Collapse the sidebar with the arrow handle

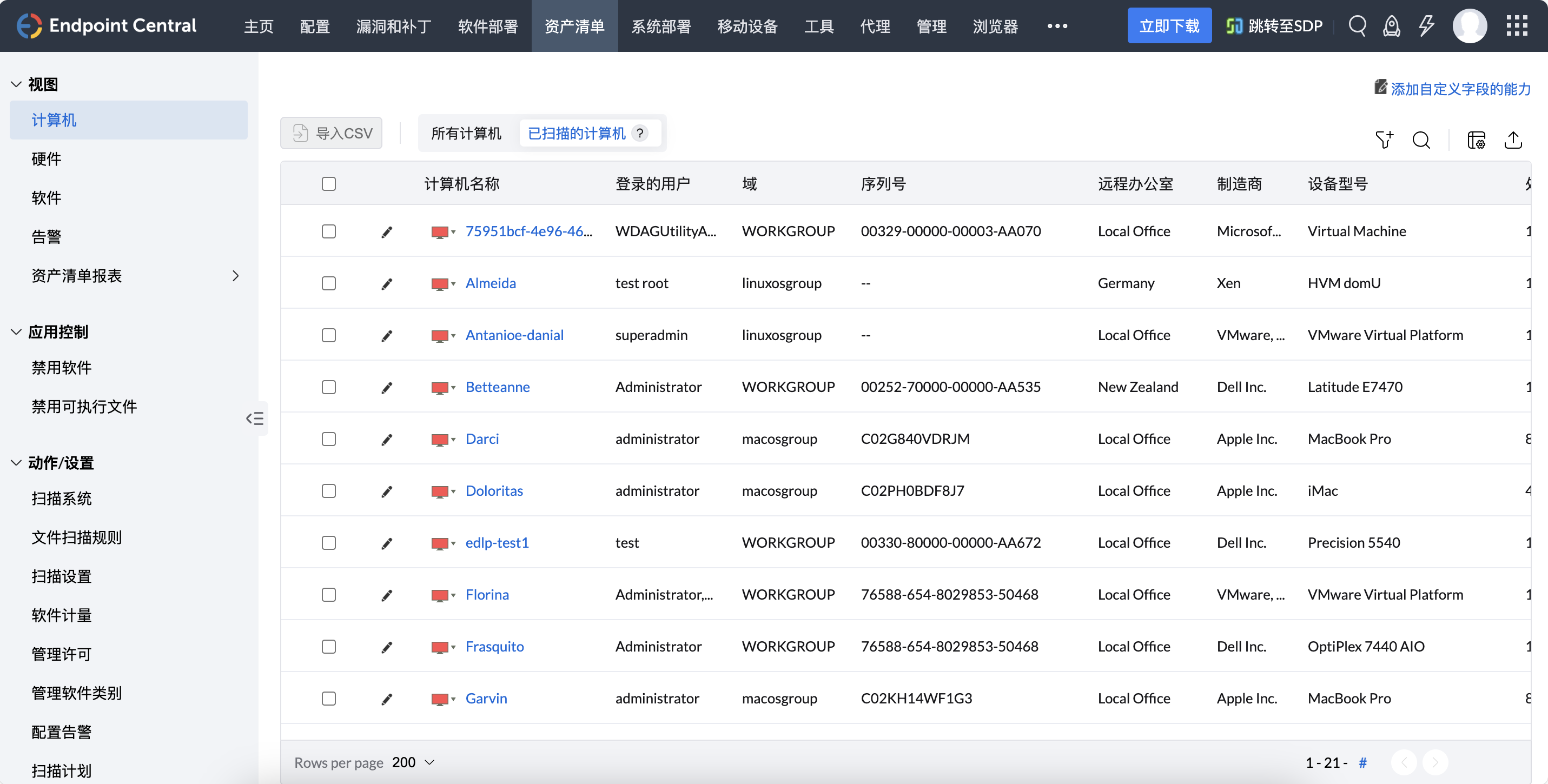[255, 418]
